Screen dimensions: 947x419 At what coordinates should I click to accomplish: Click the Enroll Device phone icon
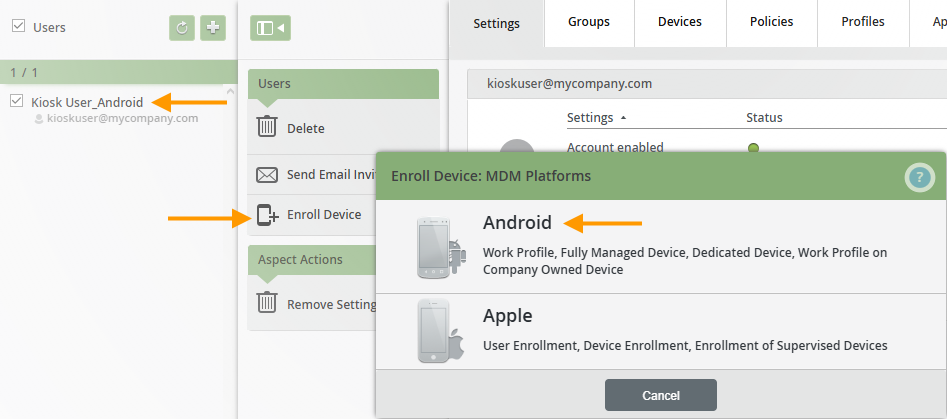pyautogui.click(x=268, y=216)
